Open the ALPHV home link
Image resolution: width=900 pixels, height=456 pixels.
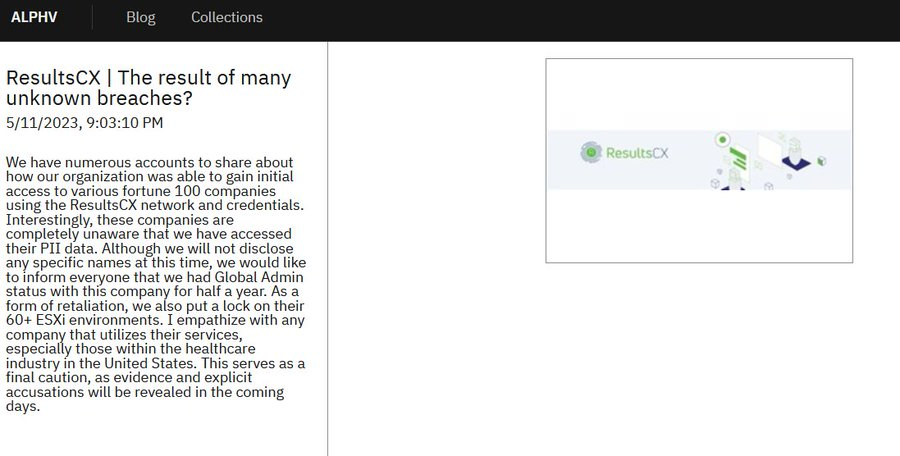34,17
